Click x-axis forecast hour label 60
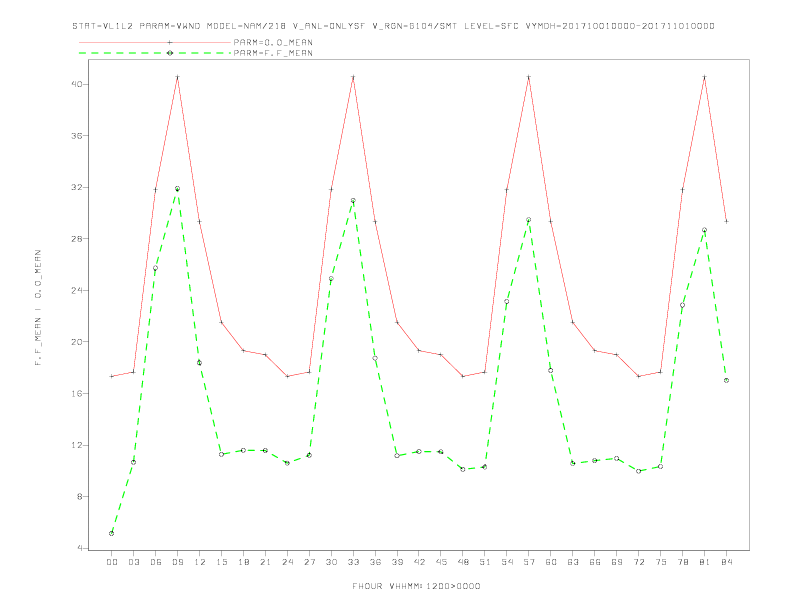Viewport: 792px width, 612px height. pyautogui.click(x=551, y=562)
